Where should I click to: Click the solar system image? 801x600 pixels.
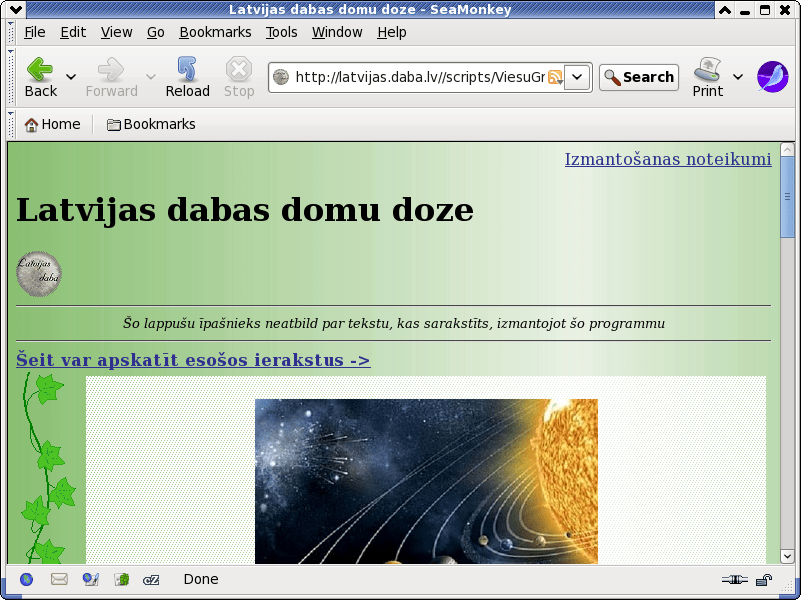(426, 482)
